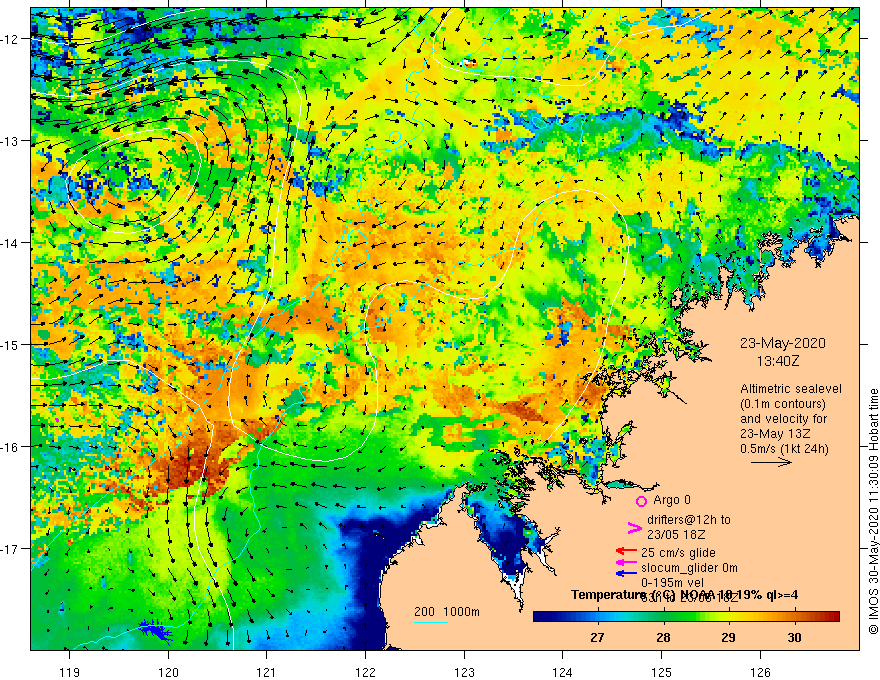Click the latitude axis label -16
The height and width of the screenshot is (680, 880).
pyautogui.click(x=10, y=447)
